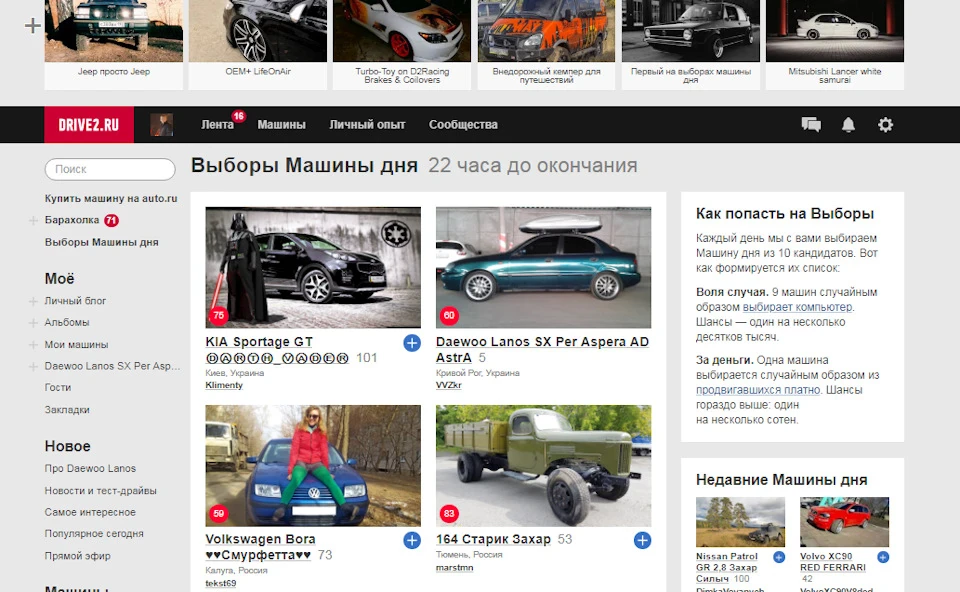The height and width of the screenshot is (592, 960).
Task: Open the Volkswagen Bora title link
Action: coord(260,547)
